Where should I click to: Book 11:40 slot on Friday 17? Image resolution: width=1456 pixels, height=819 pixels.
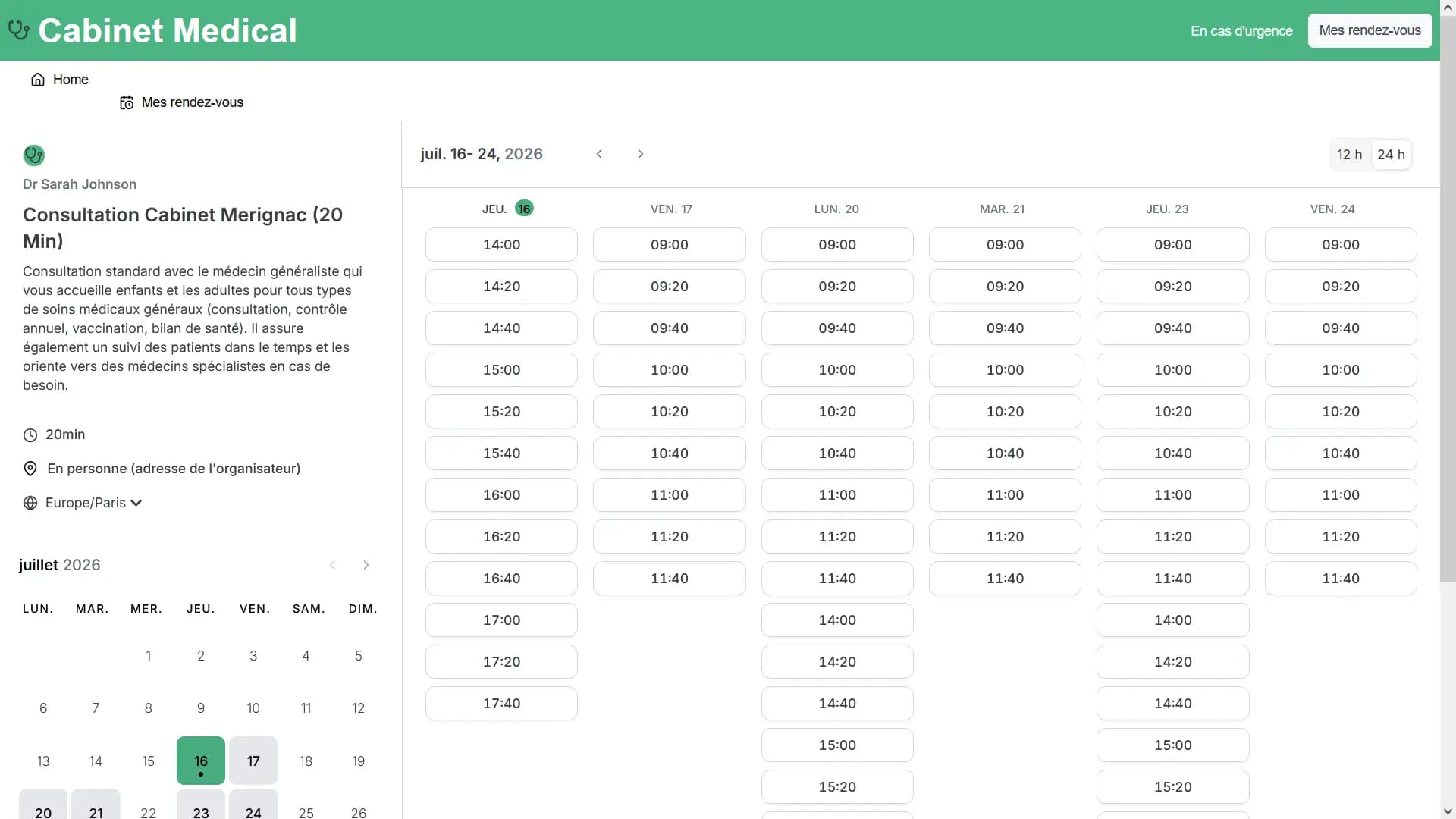point(670,579)
